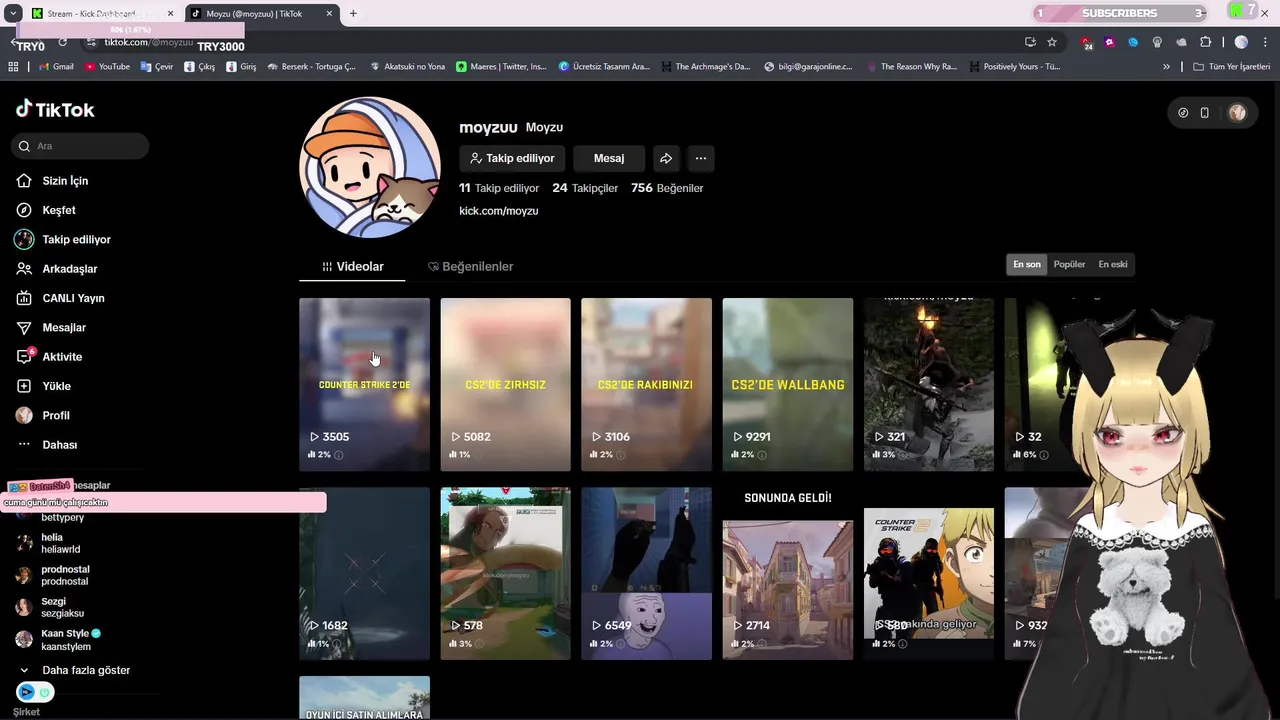This screenshot has width=1280, height=720.
Task: Click the 11 Takip ediliyor count
Action: pos(499,188)
